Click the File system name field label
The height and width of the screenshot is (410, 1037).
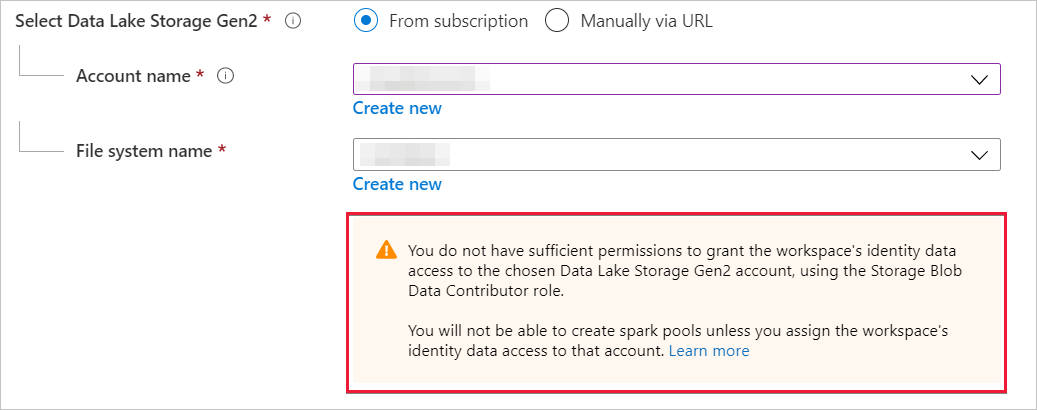(144, 151)
